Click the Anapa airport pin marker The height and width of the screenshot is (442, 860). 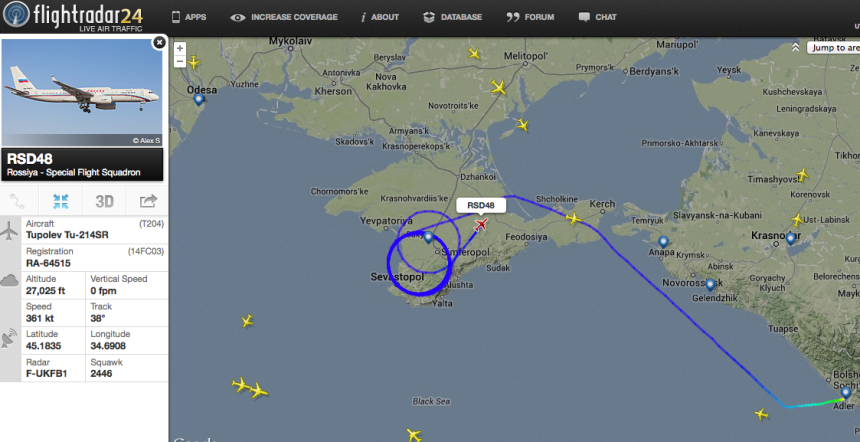663,241
